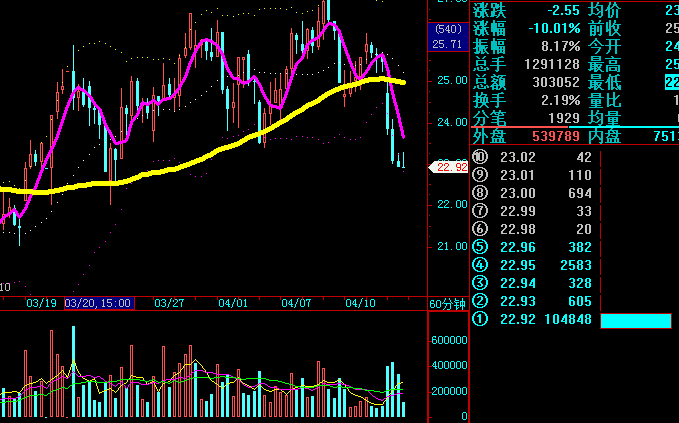Click the 总手 value 1291128

coord(552,65)
